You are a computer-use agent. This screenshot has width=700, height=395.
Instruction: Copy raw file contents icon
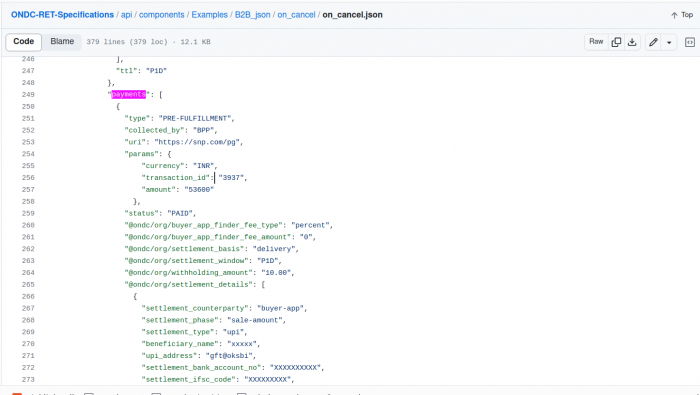coord(616,42)
